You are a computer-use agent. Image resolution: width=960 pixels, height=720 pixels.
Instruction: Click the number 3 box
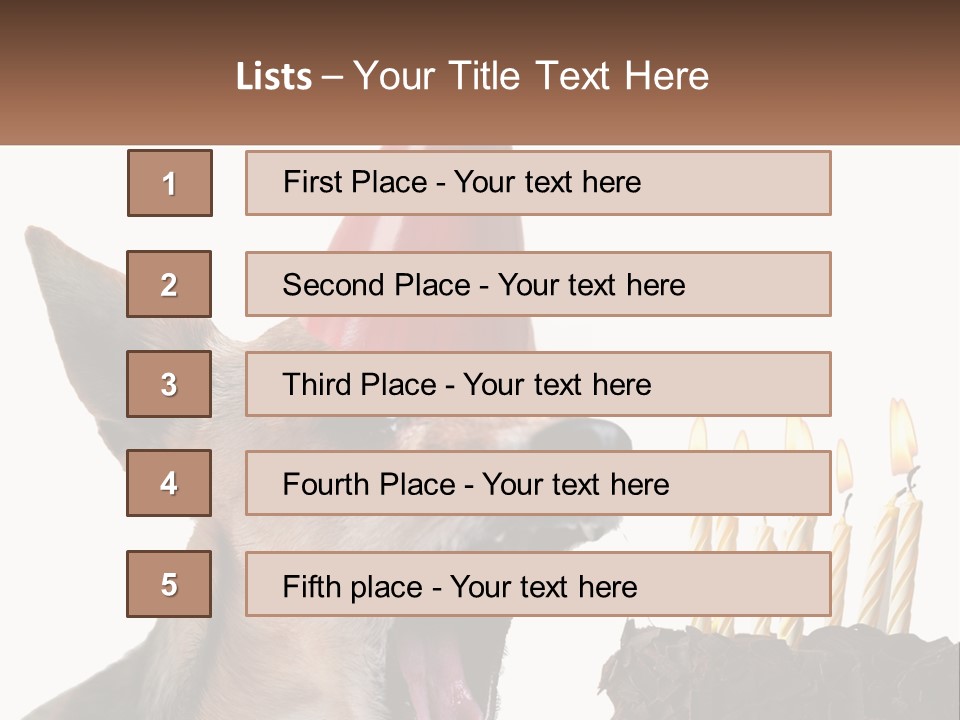click(x=169, y=384)
